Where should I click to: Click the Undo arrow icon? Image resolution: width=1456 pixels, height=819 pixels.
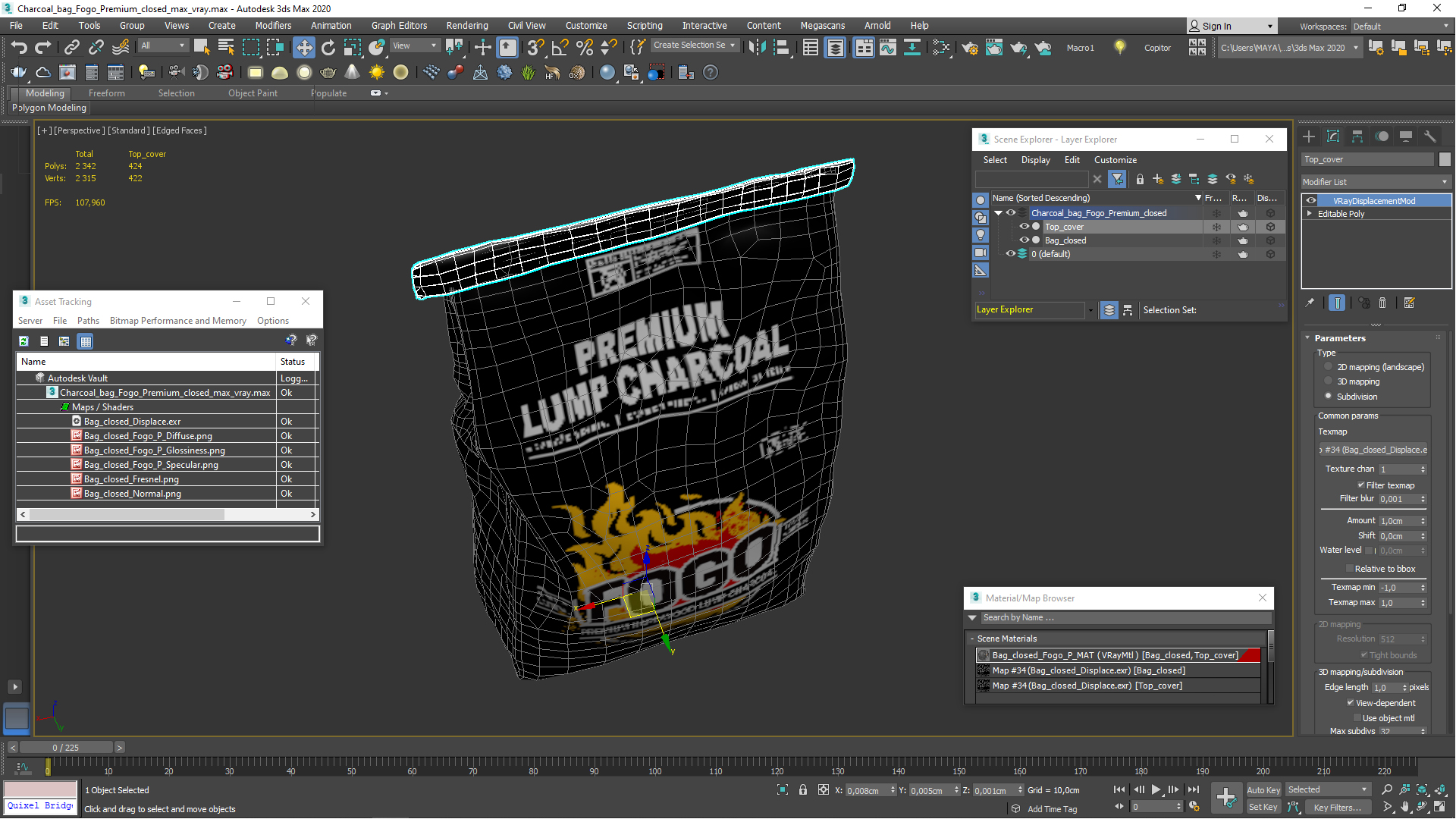(x=19, y=48)
